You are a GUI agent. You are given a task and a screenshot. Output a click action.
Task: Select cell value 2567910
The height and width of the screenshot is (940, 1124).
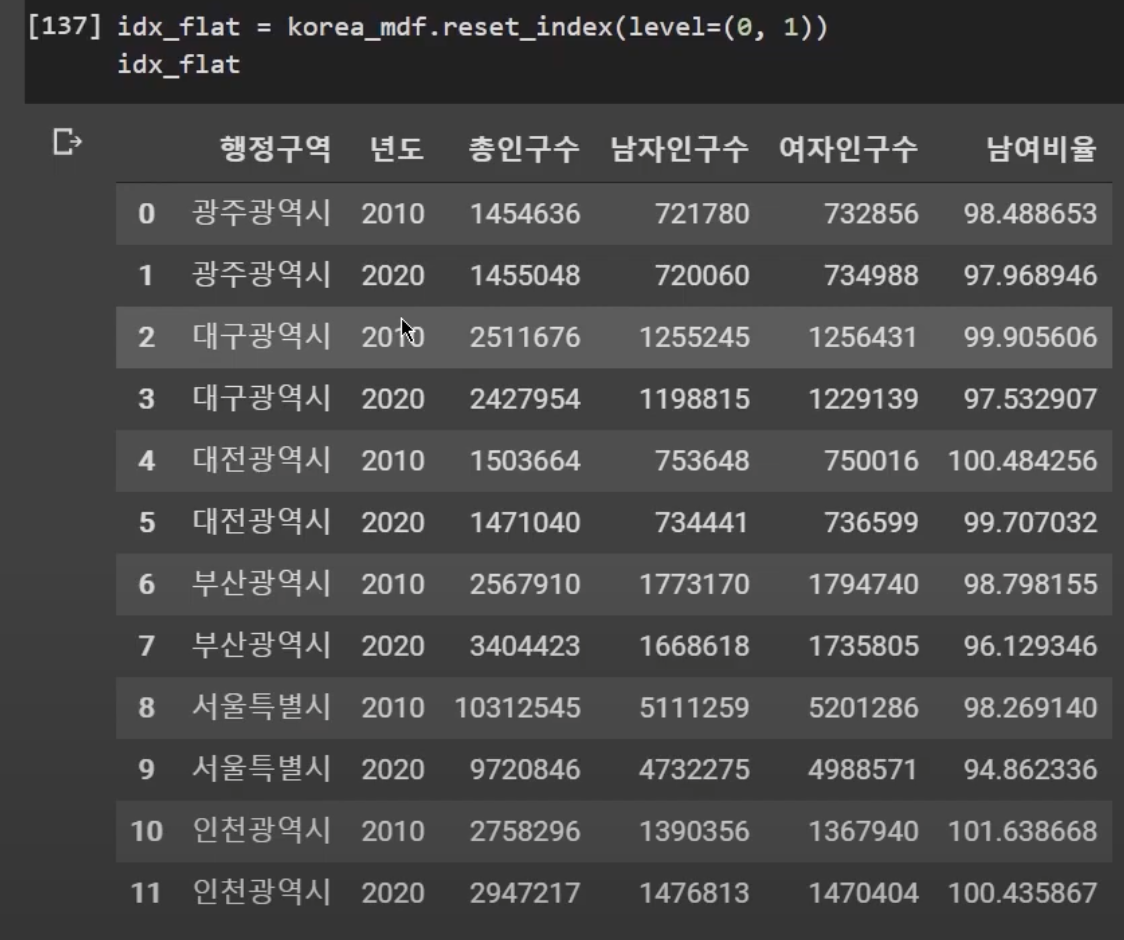[x=525, y=584]
